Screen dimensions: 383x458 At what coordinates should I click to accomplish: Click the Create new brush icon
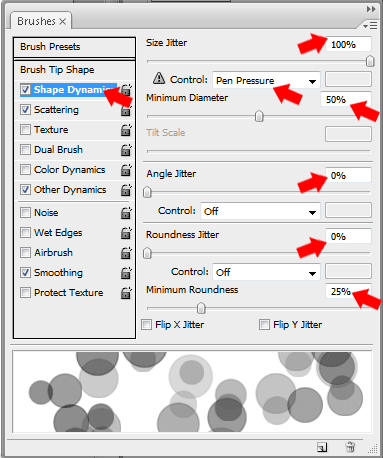pos(322,447)
